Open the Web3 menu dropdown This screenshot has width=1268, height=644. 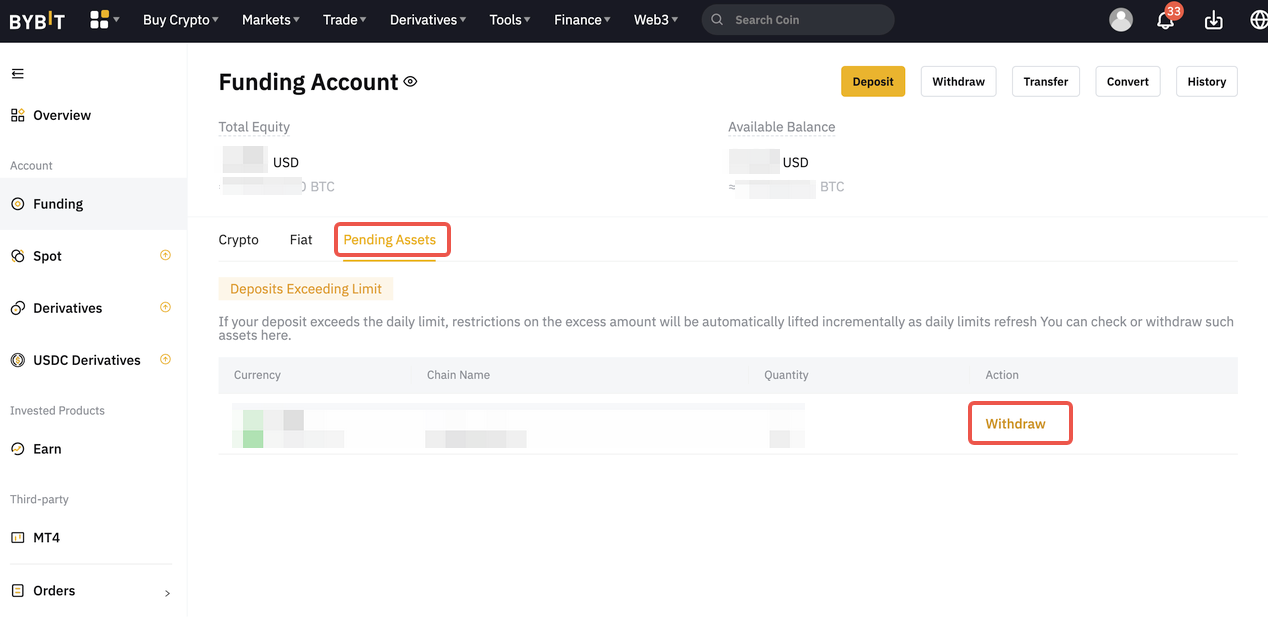[655, 20]
